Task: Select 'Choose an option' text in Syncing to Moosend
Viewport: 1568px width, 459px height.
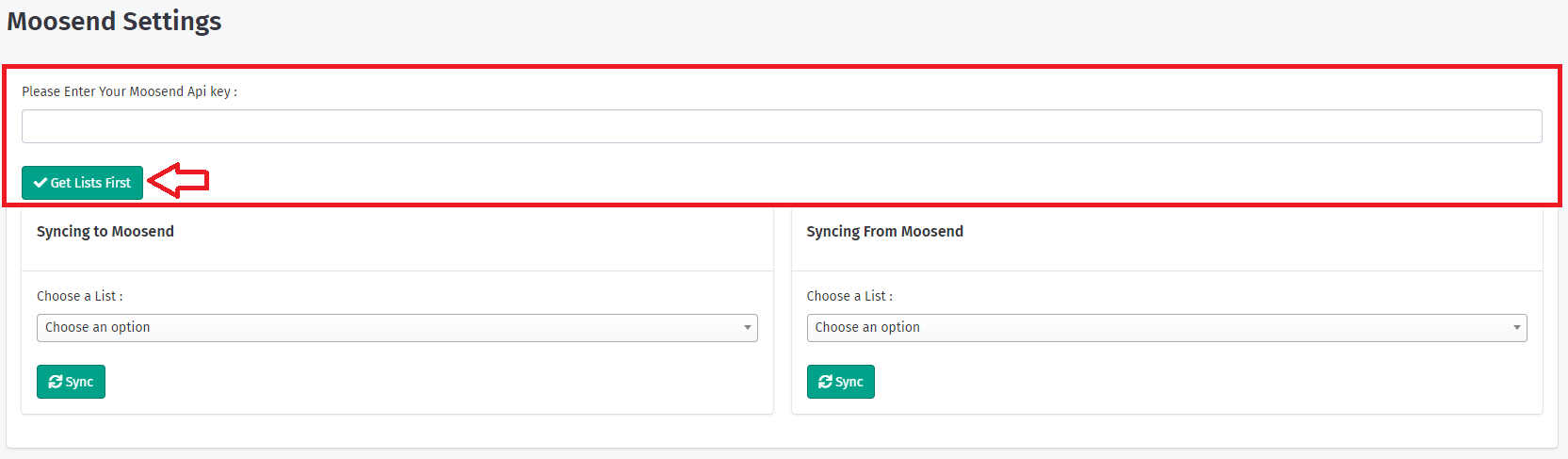Action: 98,327
